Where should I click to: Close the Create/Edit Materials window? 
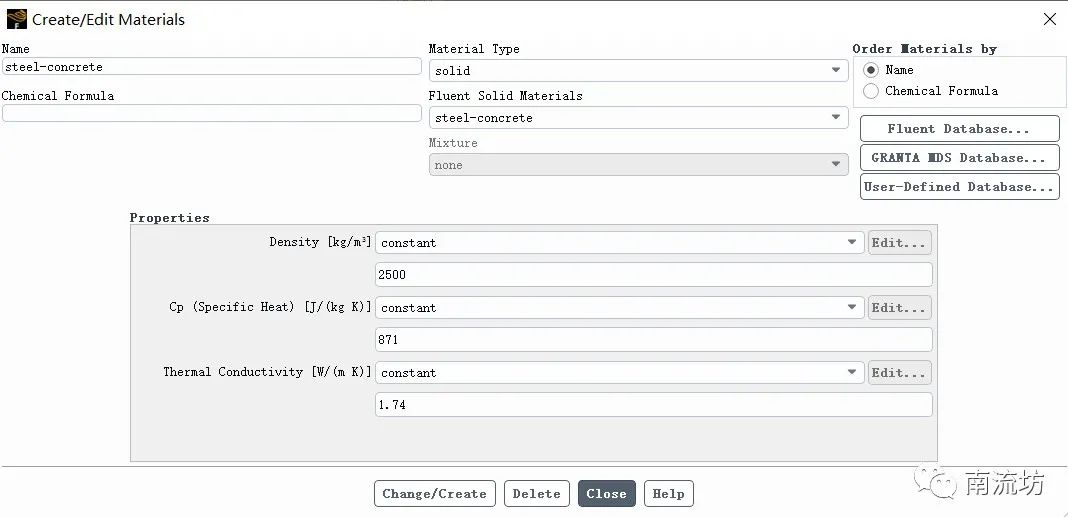click(x=1050, y=20)
